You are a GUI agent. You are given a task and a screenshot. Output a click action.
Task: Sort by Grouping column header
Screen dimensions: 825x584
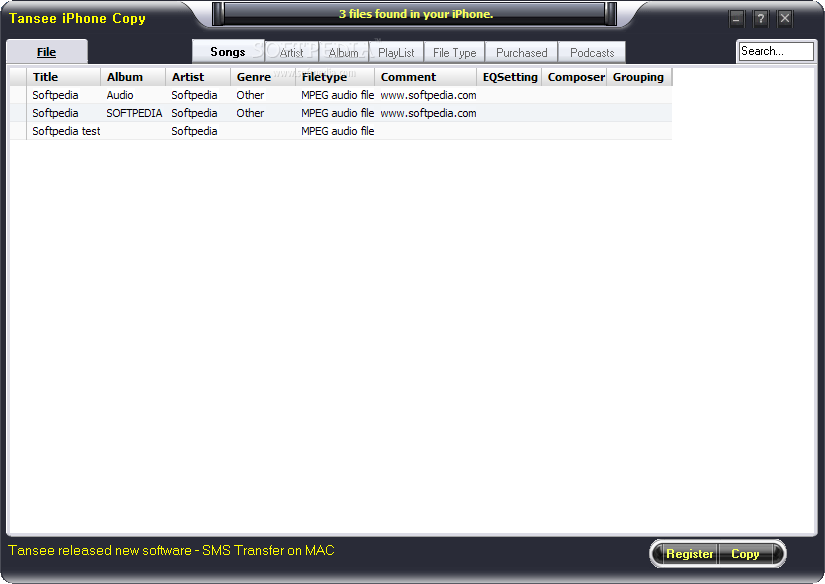(639, 77)
